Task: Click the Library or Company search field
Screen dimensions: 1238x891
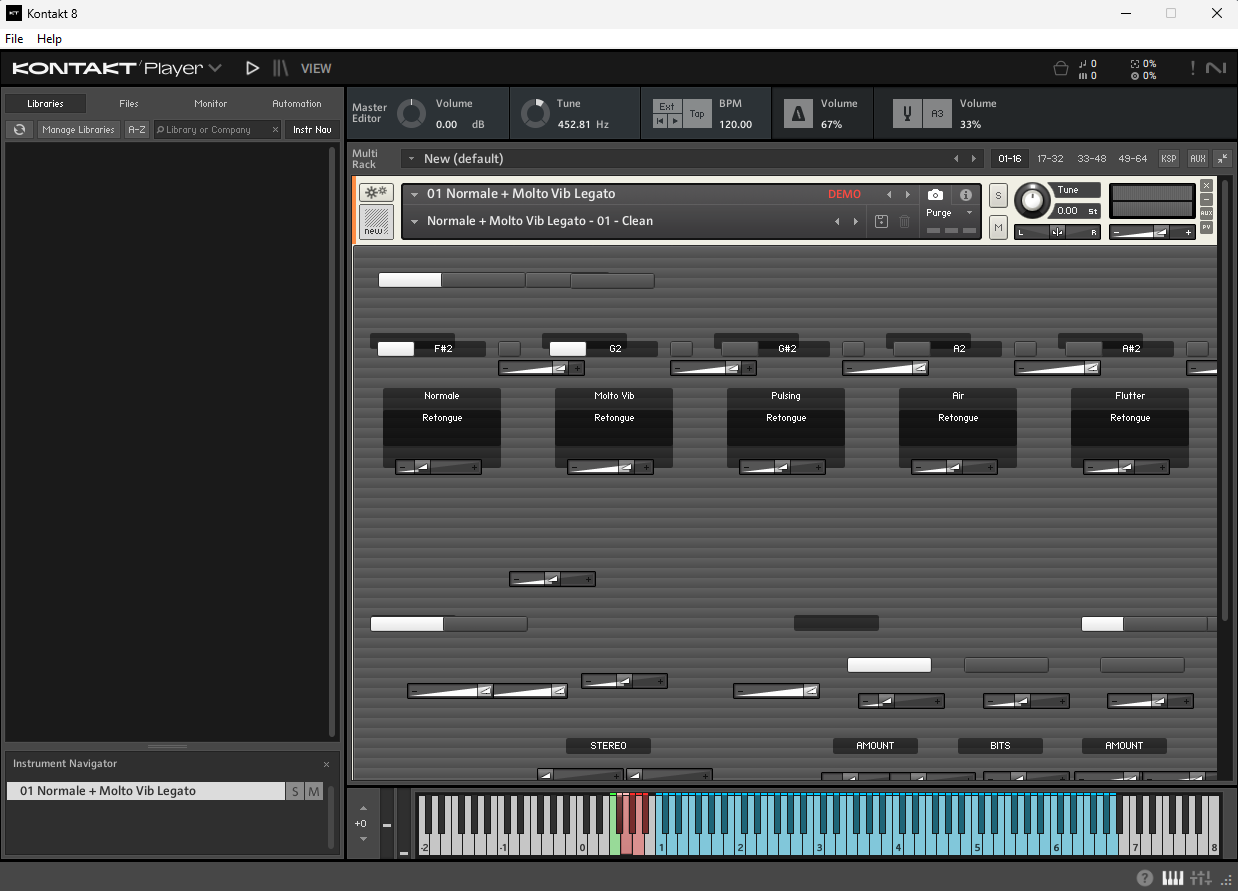Action: [x=215, y=130]
